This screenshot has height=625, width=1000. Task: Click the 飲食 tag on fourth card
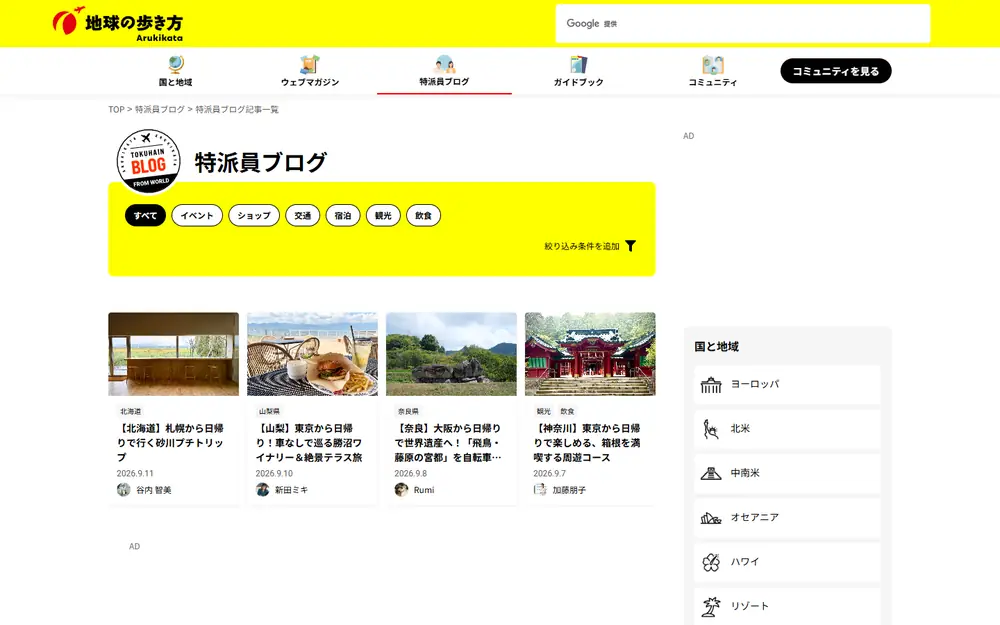point(568,411)
